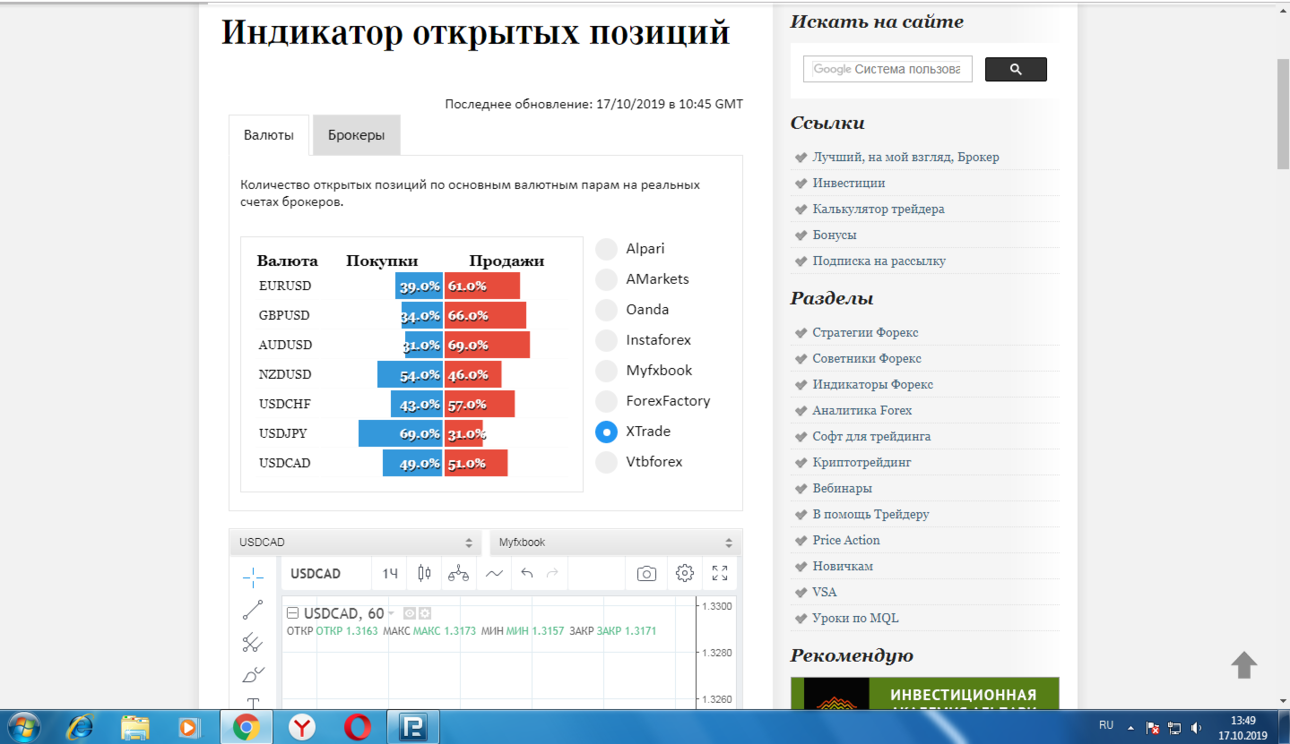1290x744 pixels.
Task: Open the Уроки по MQL section
Action: coord(856,618)
